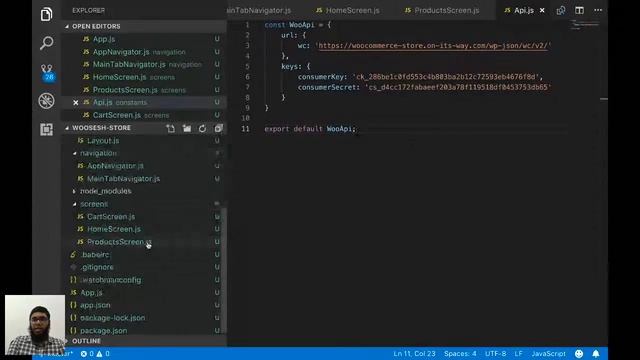Open the Search view icon
Image resolution: width=640 pixels, height=360 pixels.
click(47, 43)
